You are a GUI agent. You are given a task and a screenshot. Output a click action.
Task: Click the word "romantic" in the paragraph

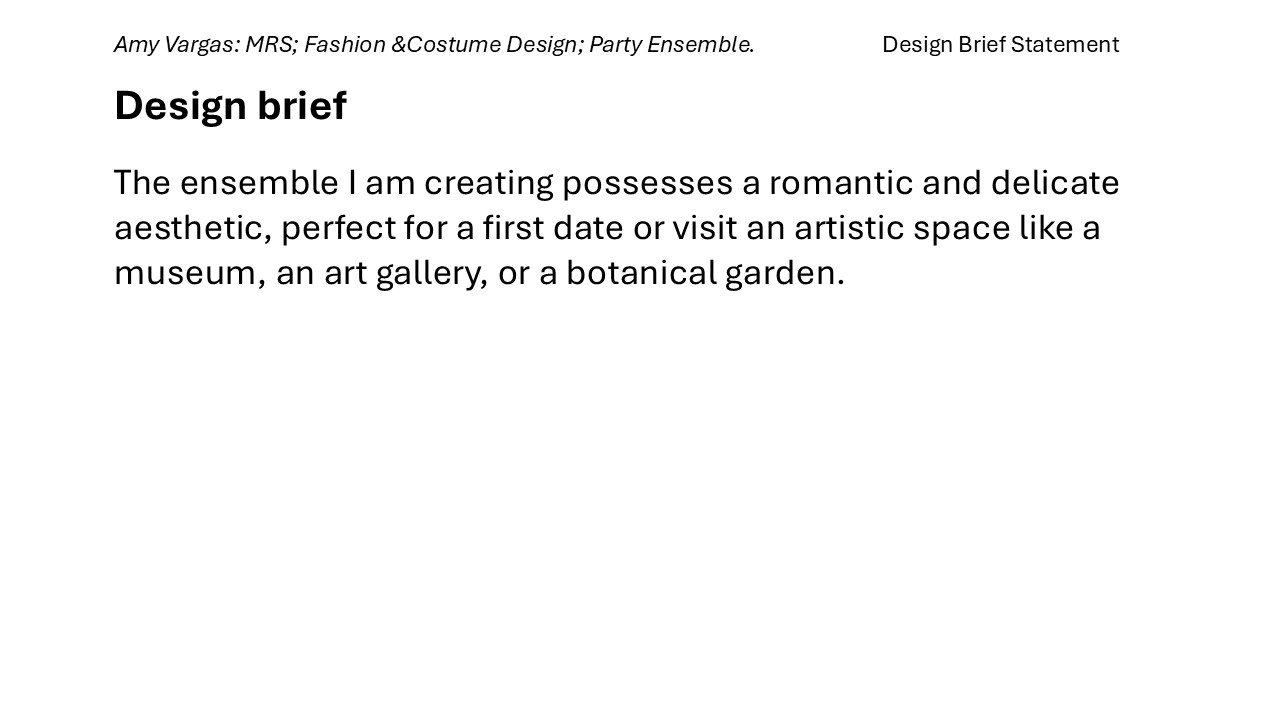click(x=840, y=183)
